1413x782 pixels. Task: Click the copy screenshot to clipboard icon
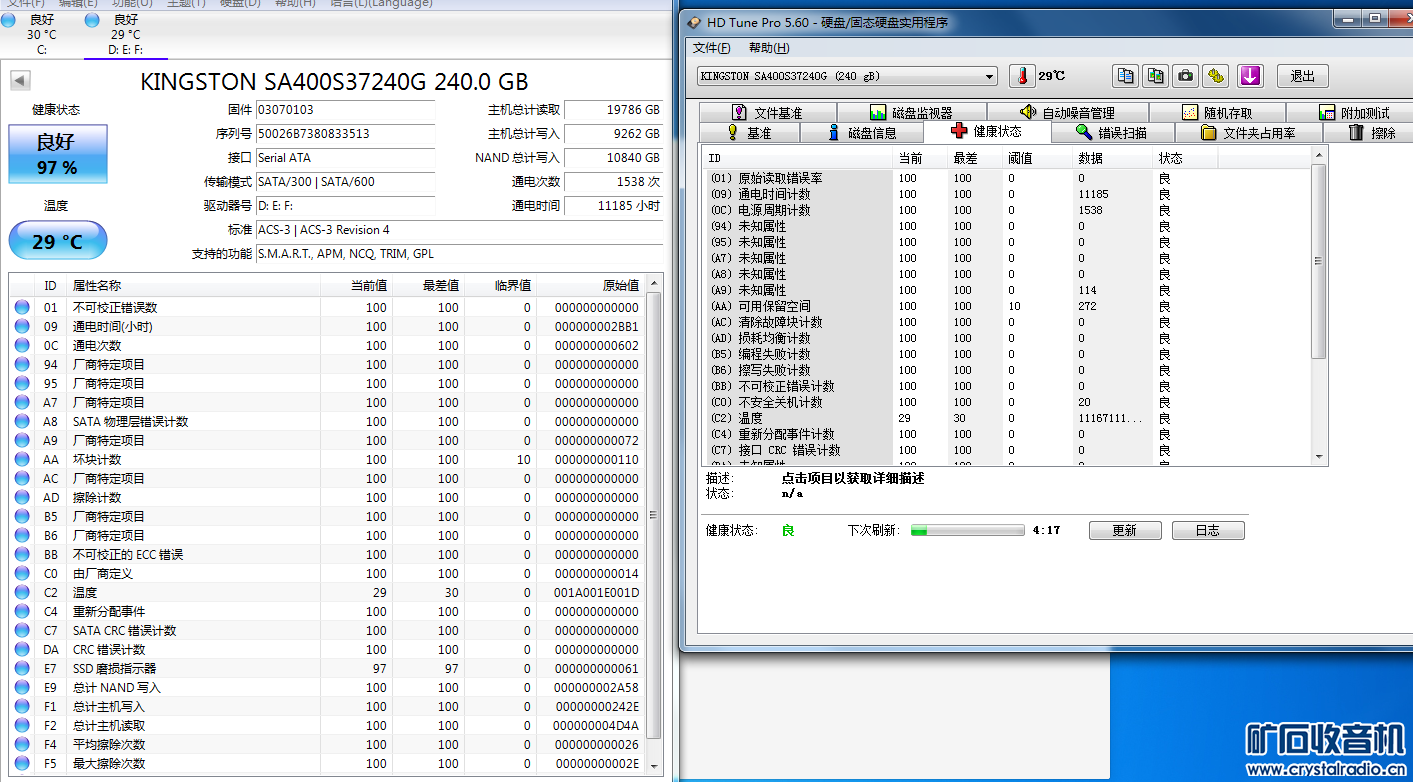click(1156, 76)
